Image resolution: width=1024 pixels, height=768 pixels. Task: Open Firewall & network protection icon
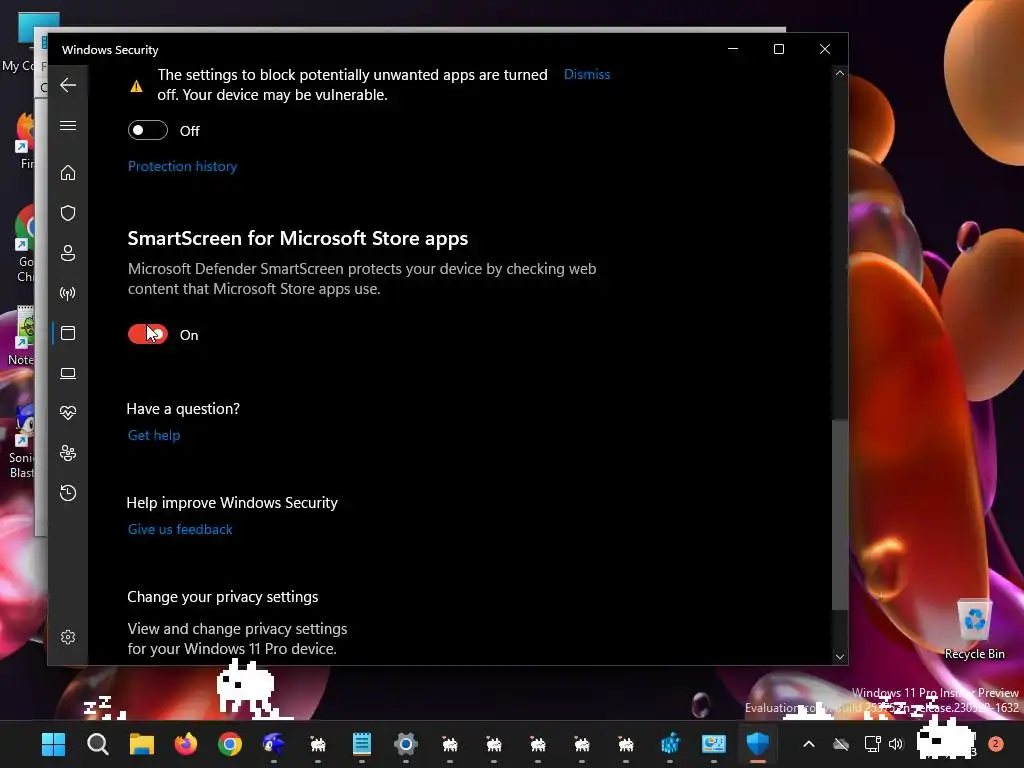pyautogui.click(x=68, y=293)
